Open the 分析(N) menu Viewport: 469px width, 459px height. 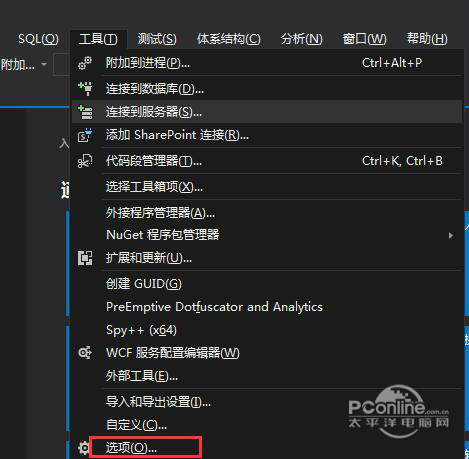tap(302, 39)
